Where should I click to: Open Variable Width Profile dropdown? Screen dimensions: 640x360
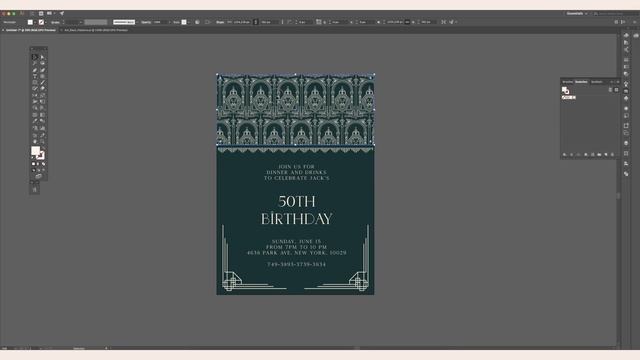pyautogui.click(x=96, y=22)
